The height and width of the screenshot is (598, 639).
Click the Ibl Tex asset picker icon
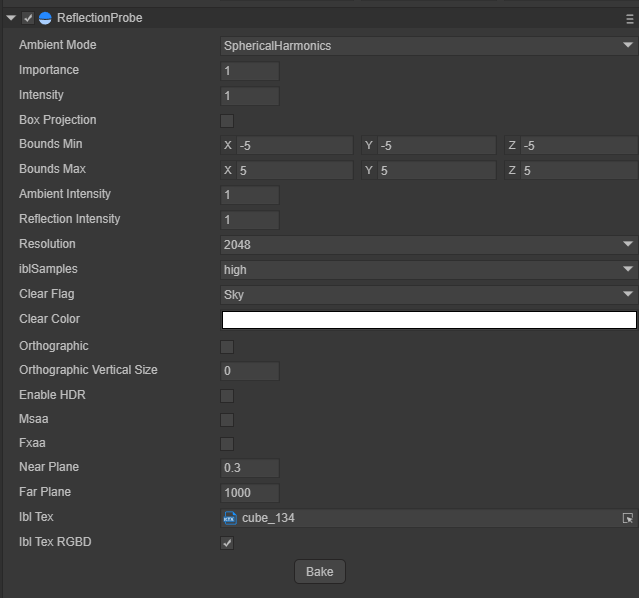click(x=627, y=518)
